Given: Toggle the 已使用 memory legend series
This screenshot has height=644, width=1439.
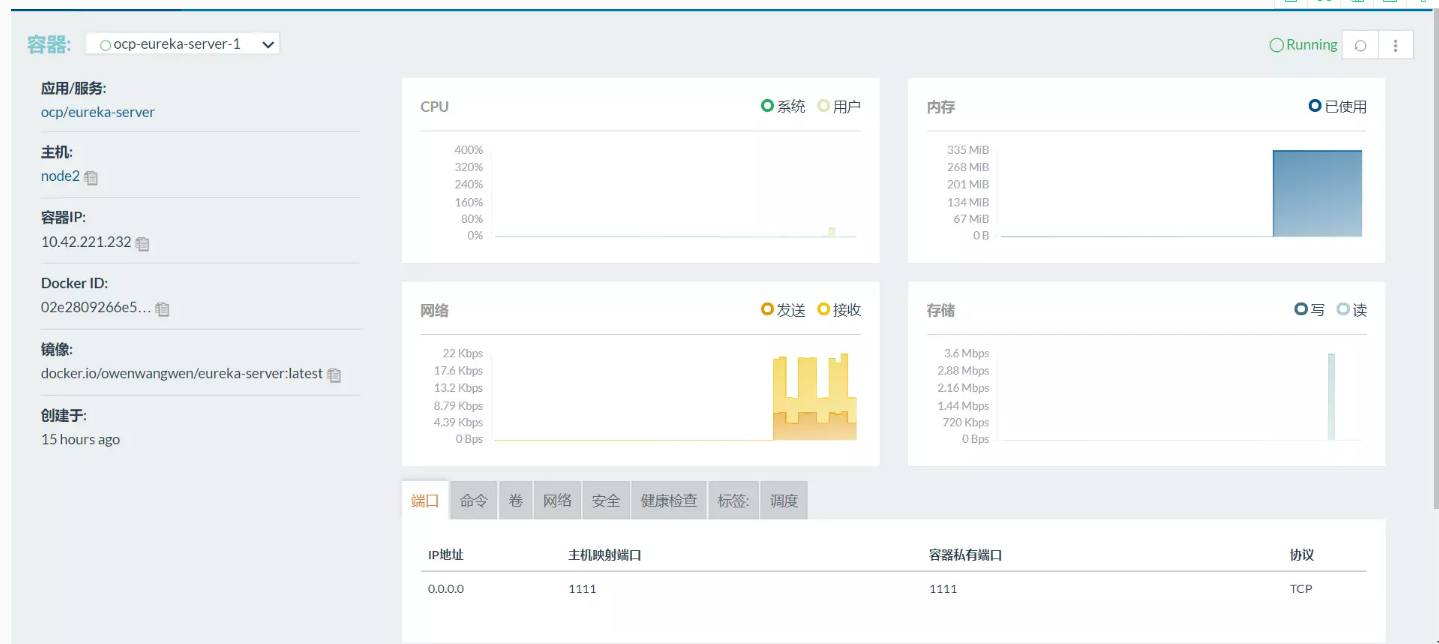Looking at the screenshot, I should point(1338,106).
